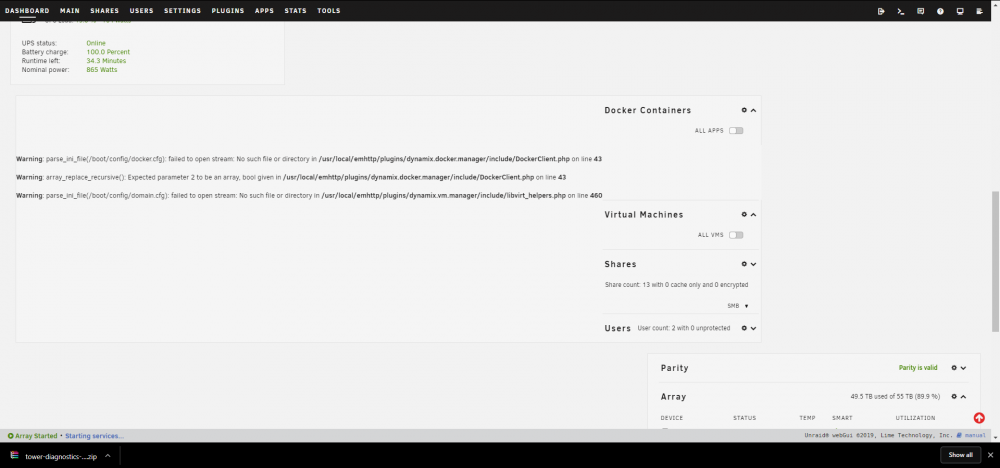
Task: Click the 865 Watts nominal power value
Action: tap(102, 70)
